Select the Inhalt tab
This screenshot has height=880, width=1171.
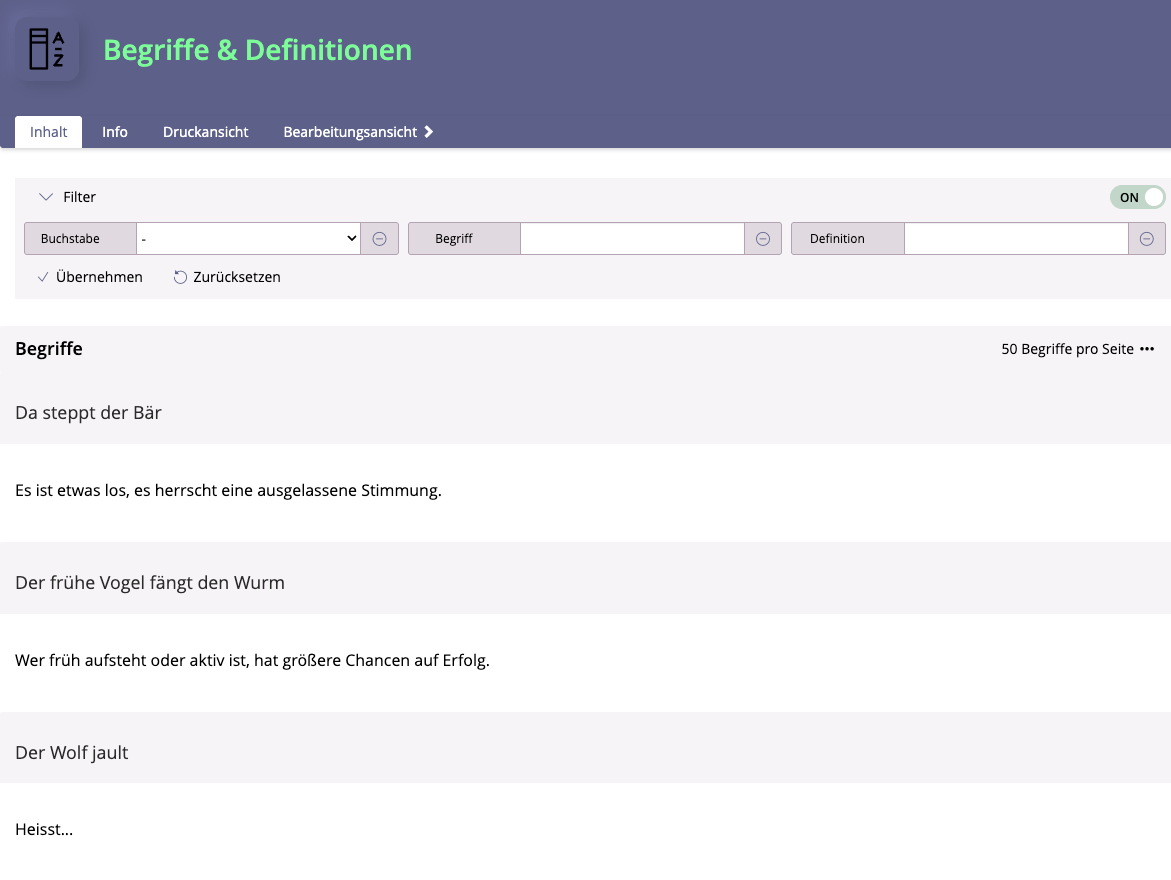click(x=49, y=132)
